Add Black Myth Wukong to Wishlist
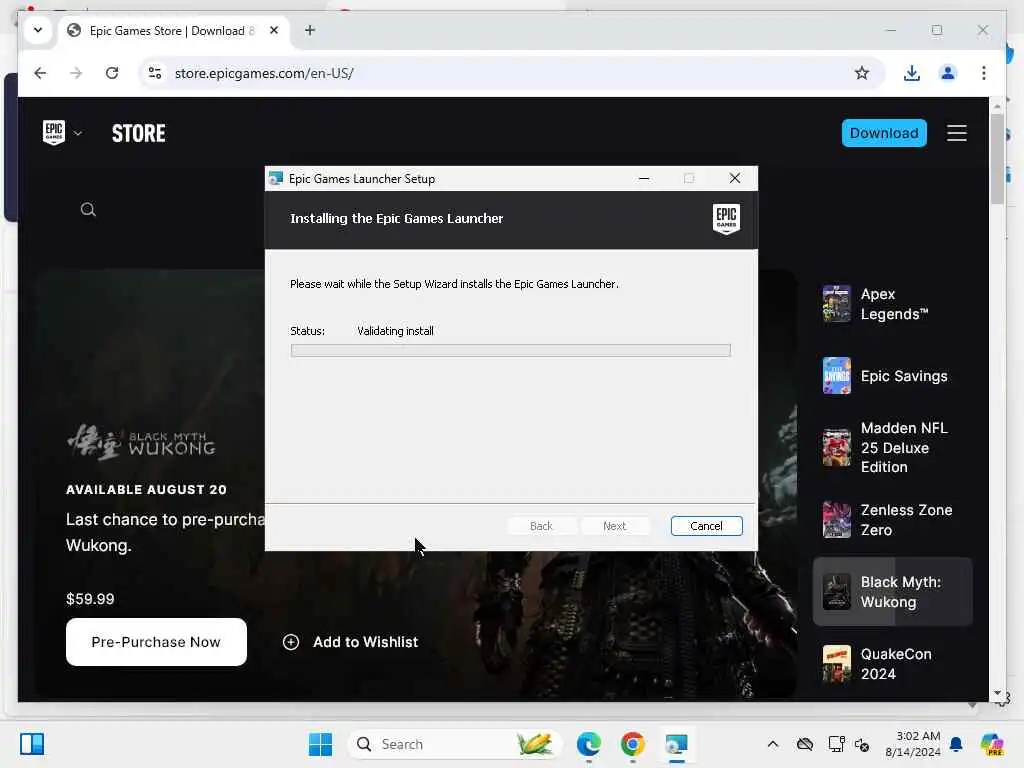 coord(351,642)
